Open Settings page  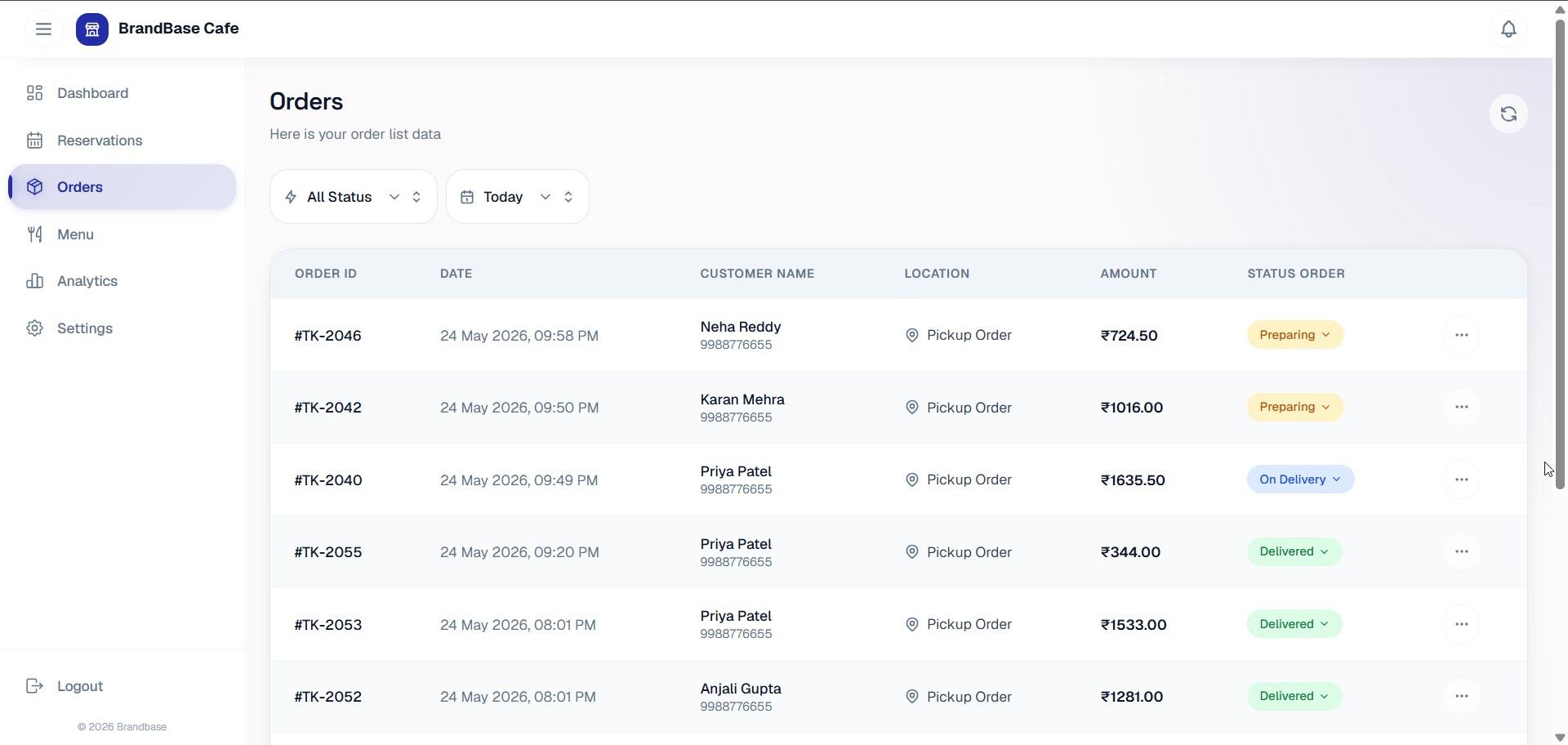pyautogui.click(x=122, y=328)
